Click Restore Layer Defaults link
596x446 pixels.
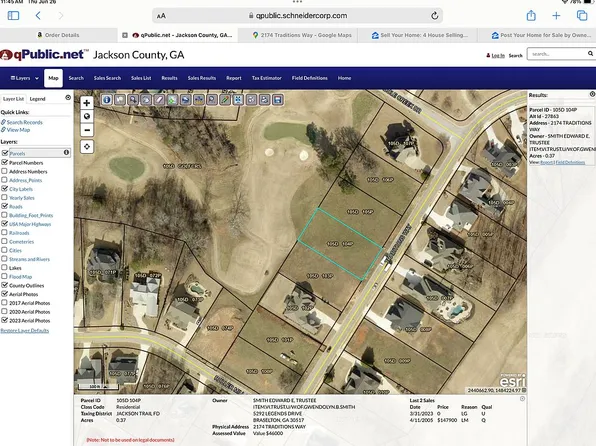[x=25, y=330]
